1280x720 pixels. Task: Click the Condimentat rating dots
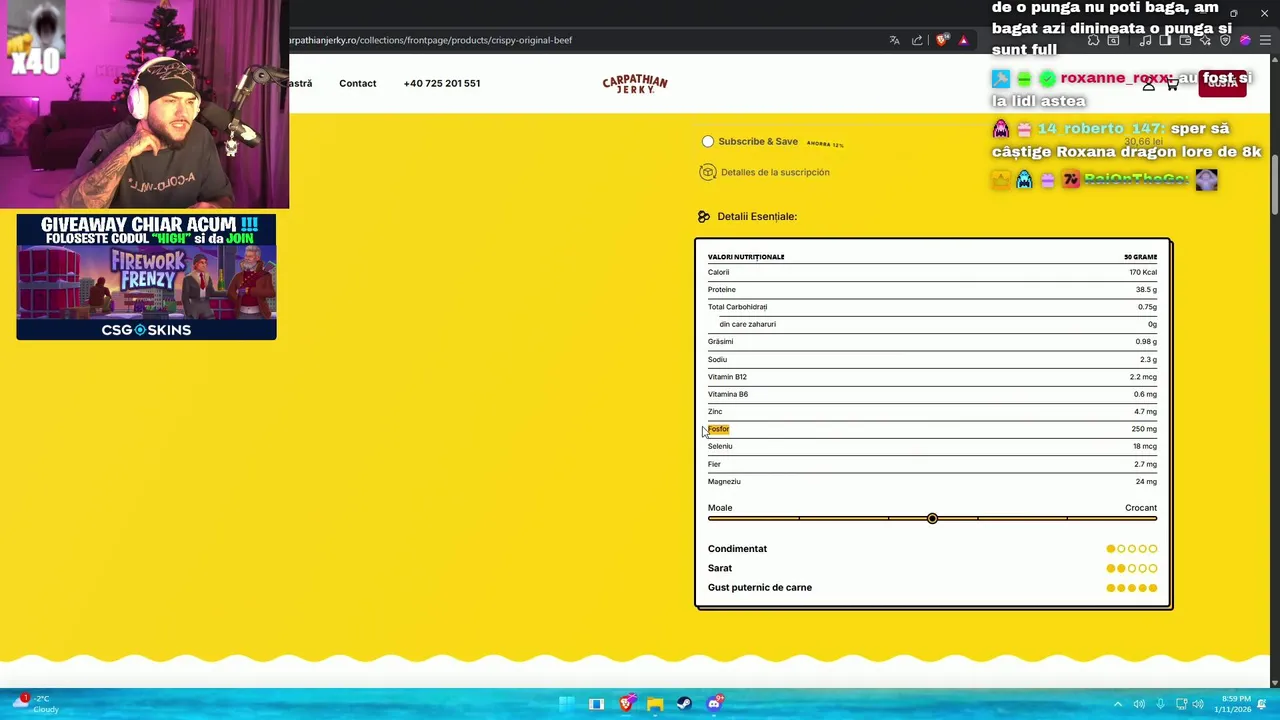1132,548
